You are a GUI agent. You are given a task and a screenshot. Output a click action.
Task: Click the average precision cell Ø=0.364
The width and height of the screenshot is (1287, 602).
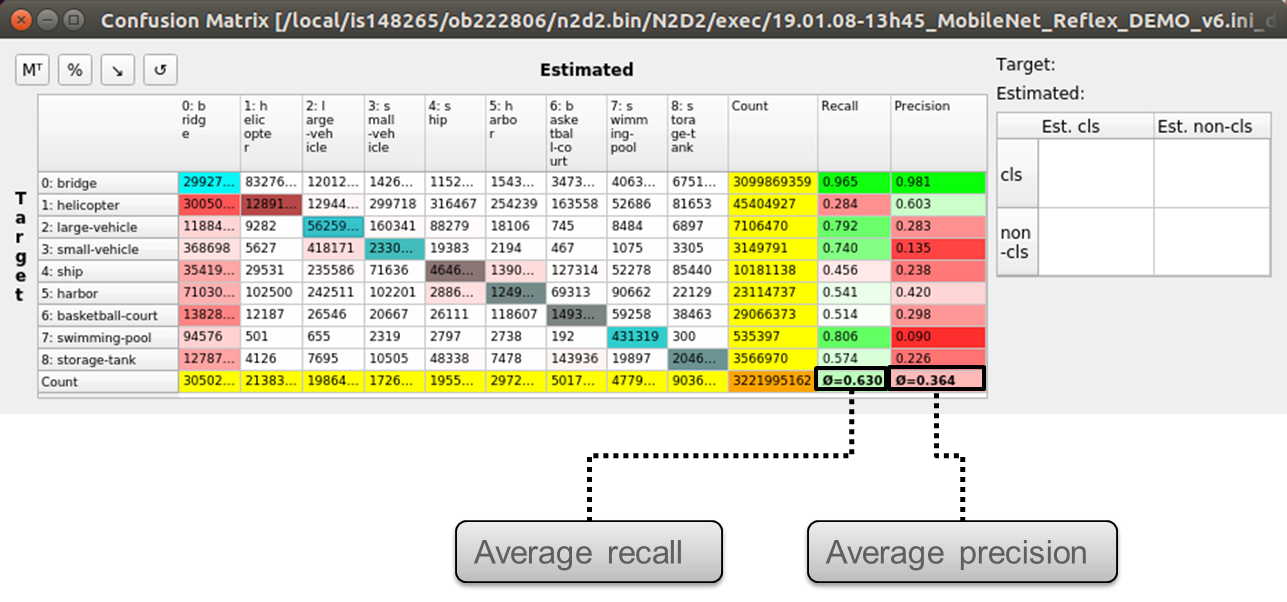pyautogui.click(x=936, y=379)
